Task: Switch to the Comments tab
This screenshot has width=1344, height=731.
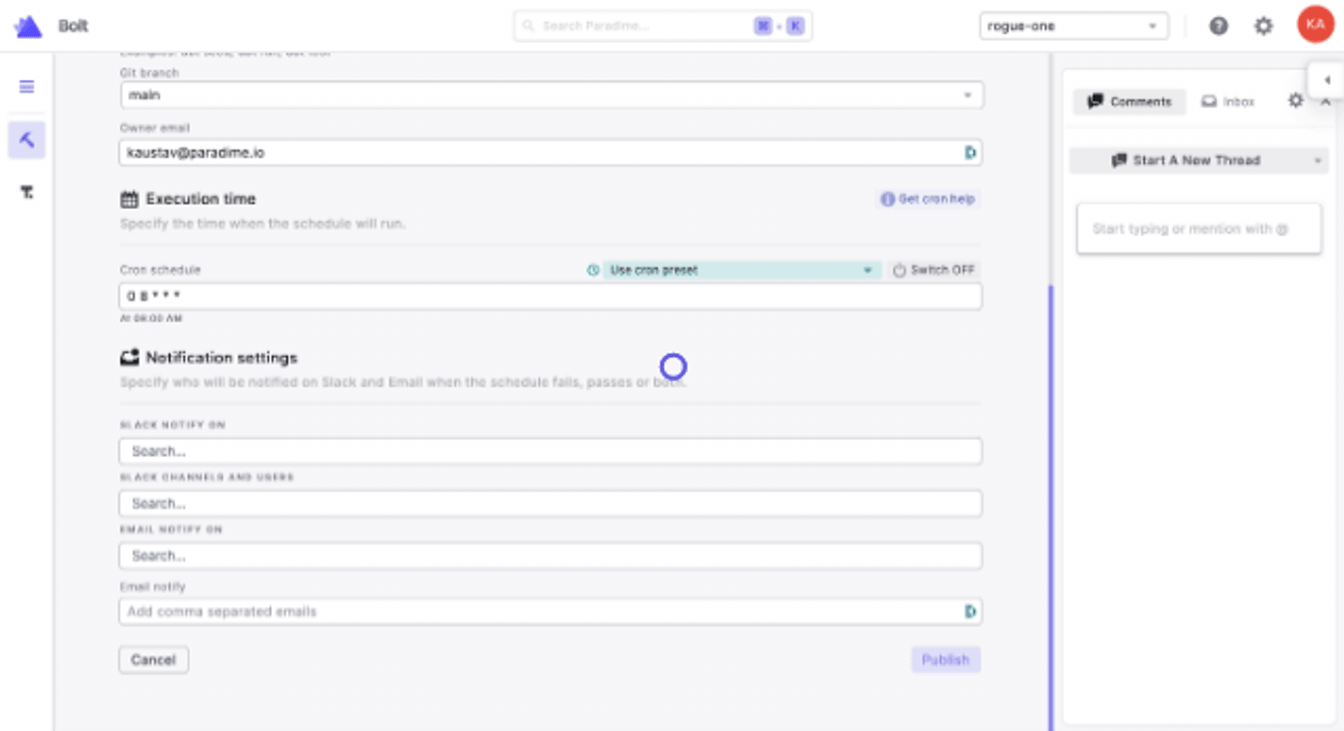Action: pos(1130,102)
